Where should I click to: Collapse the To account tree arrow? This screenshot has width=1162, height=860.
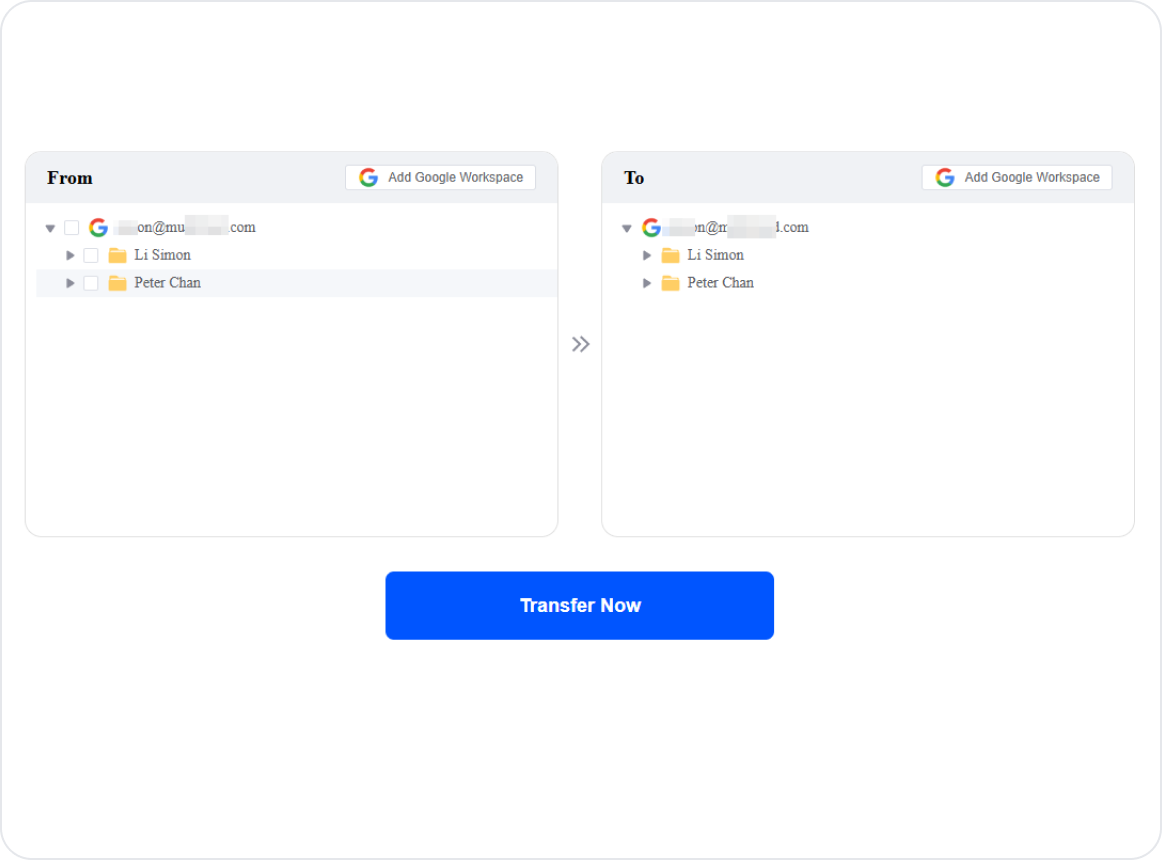627,228
